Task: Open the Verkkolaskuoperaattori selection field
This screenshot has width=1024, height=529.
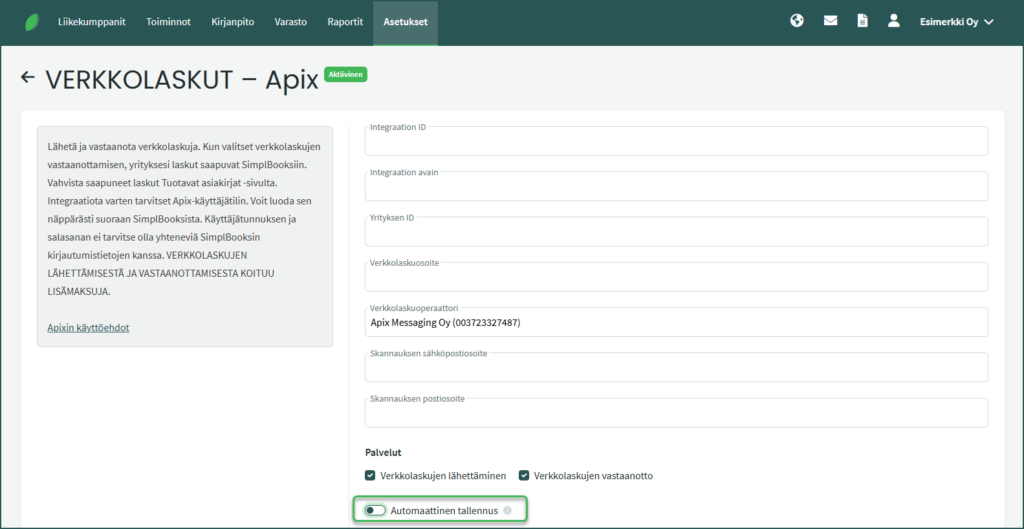Action: click(676, 323)
